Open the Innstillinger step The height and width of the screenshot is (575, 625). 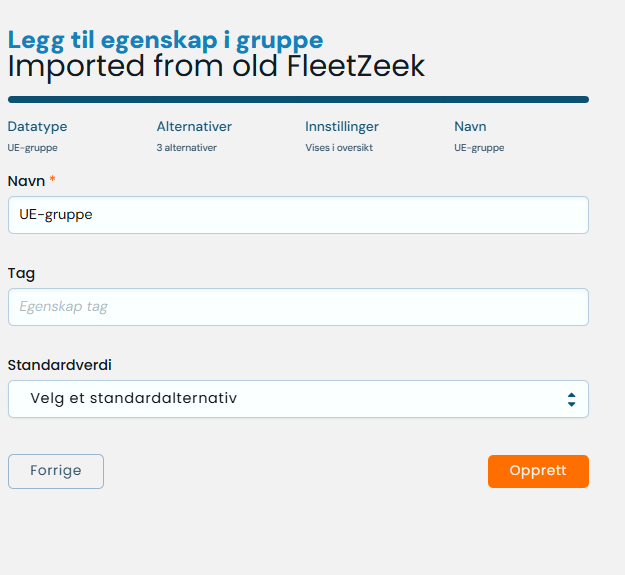pyautogui.click(x=342, y=127)
